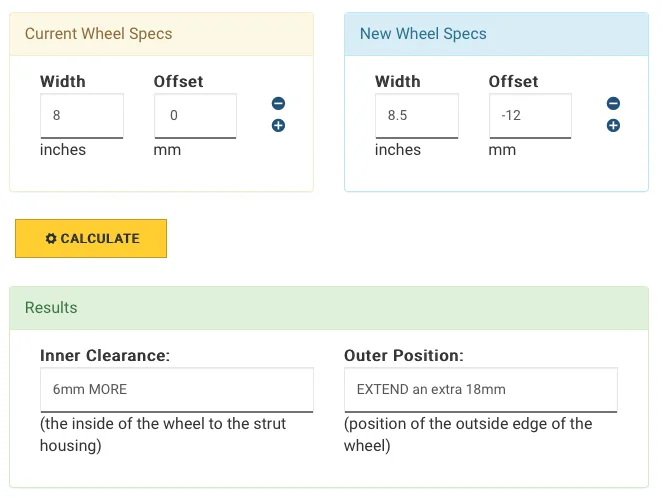The image size is (664, 498).
Task: Click the Offset label under New Wheel Specs
Action: point(513,81)
